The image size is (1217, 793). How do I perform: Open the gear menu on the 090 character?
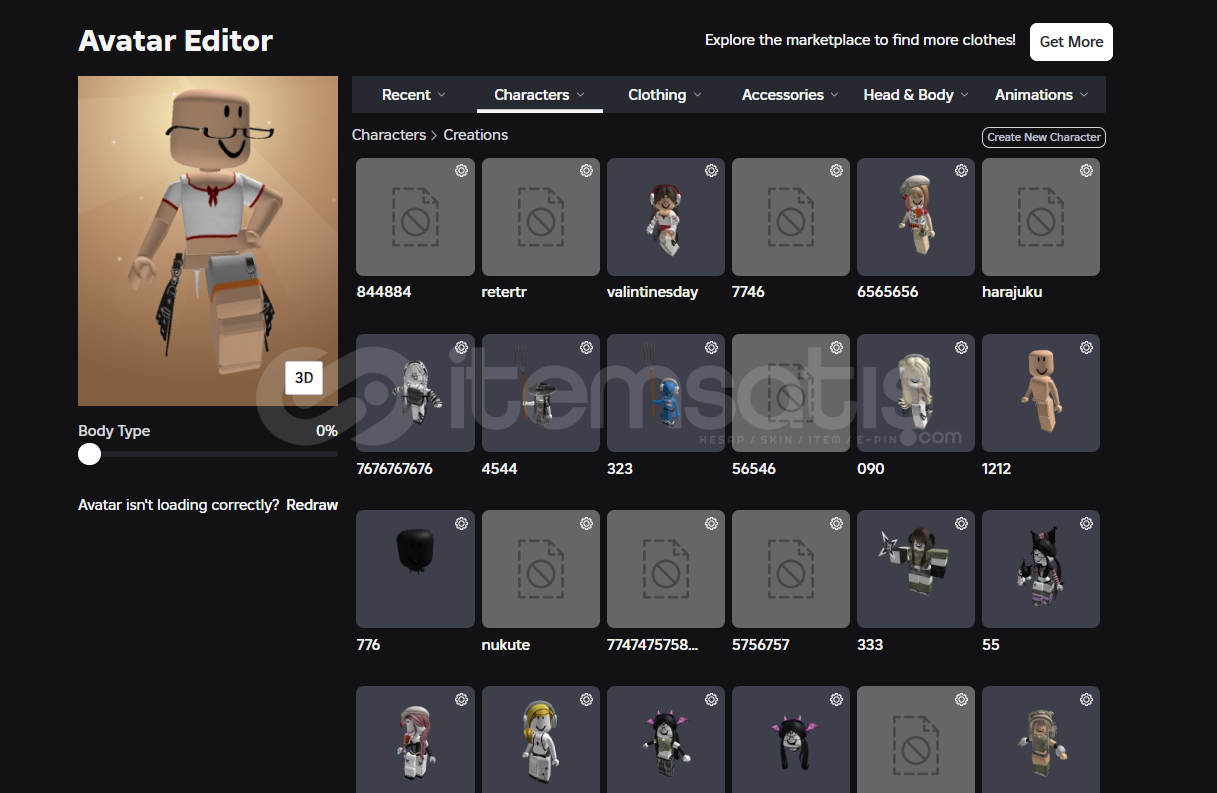961,347
